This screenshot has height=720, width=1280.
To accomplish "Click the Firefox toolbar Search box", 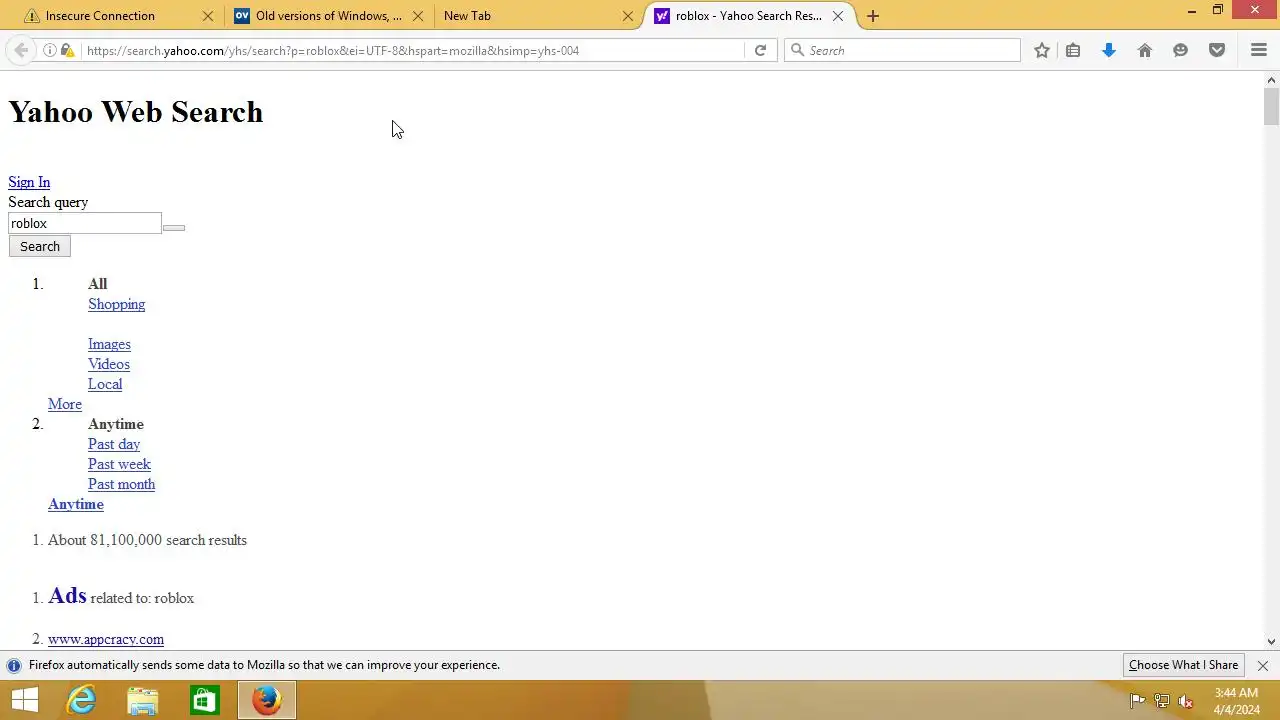I will tap(902, 50).
